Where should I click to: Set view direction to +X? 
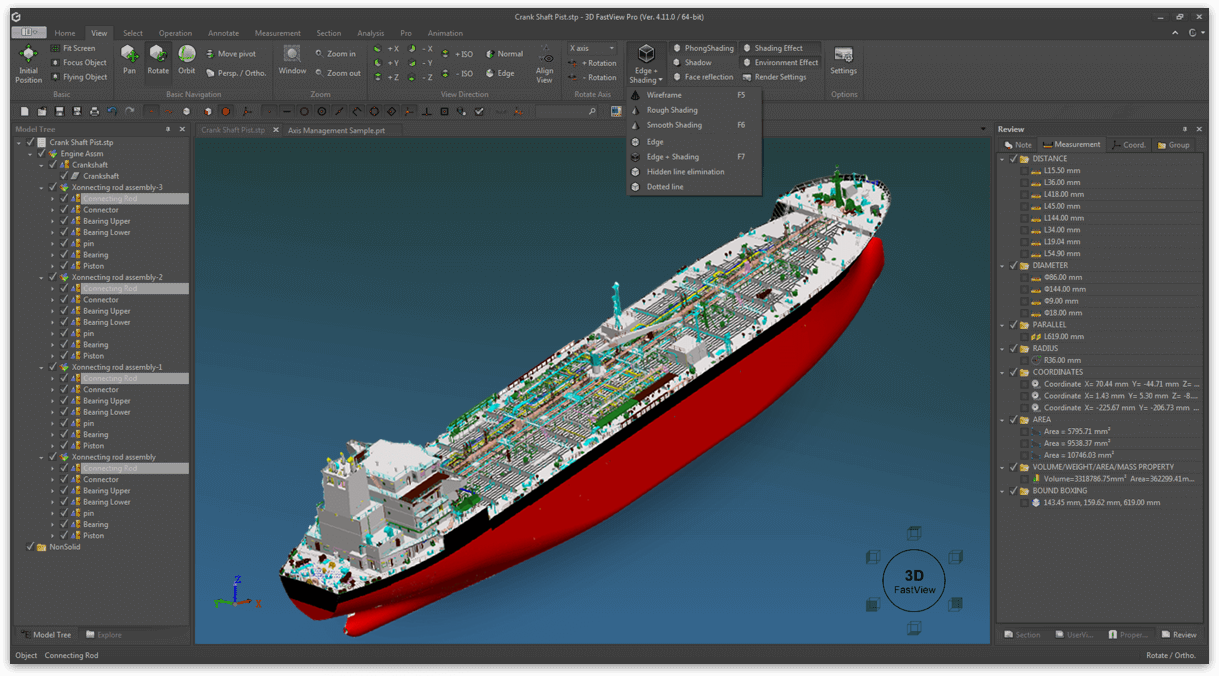point(386,49)
